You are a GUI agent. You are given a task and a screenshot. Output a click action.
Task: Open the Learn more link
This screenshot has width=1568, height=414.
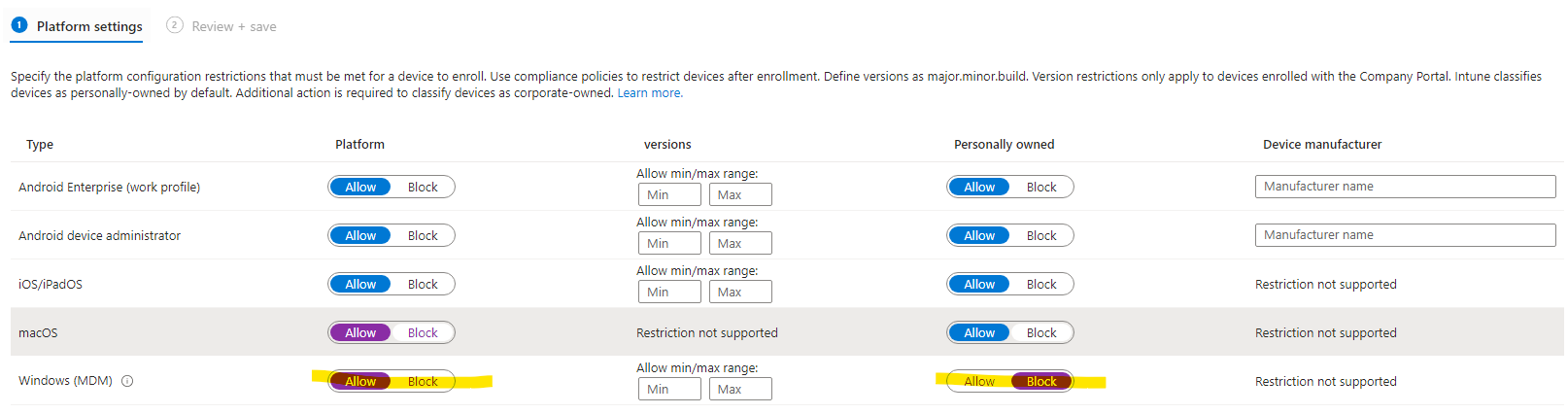pos(650,93)
